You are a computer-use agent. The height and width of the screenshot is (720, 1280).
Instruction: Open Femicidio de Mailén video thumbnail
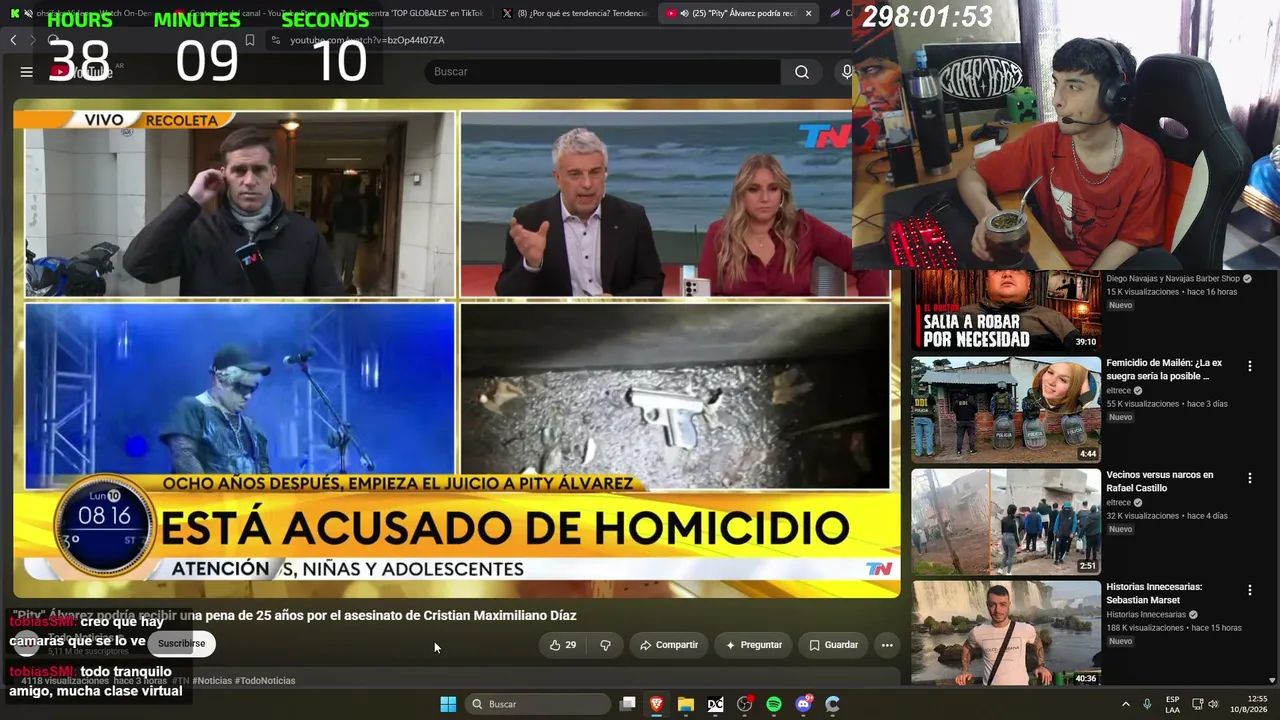[x=1006, y=409]
